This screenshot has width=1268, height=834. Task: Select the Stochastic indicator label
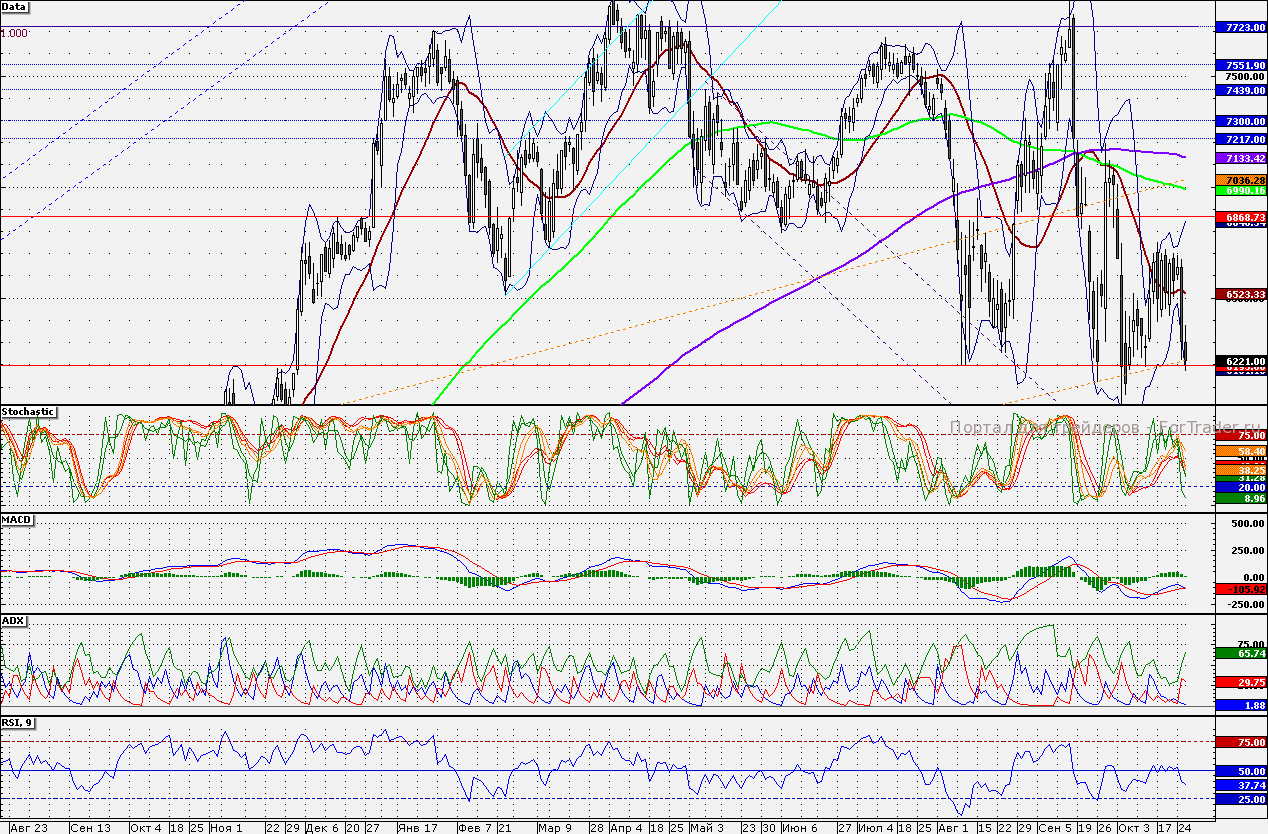click(28, 411)
